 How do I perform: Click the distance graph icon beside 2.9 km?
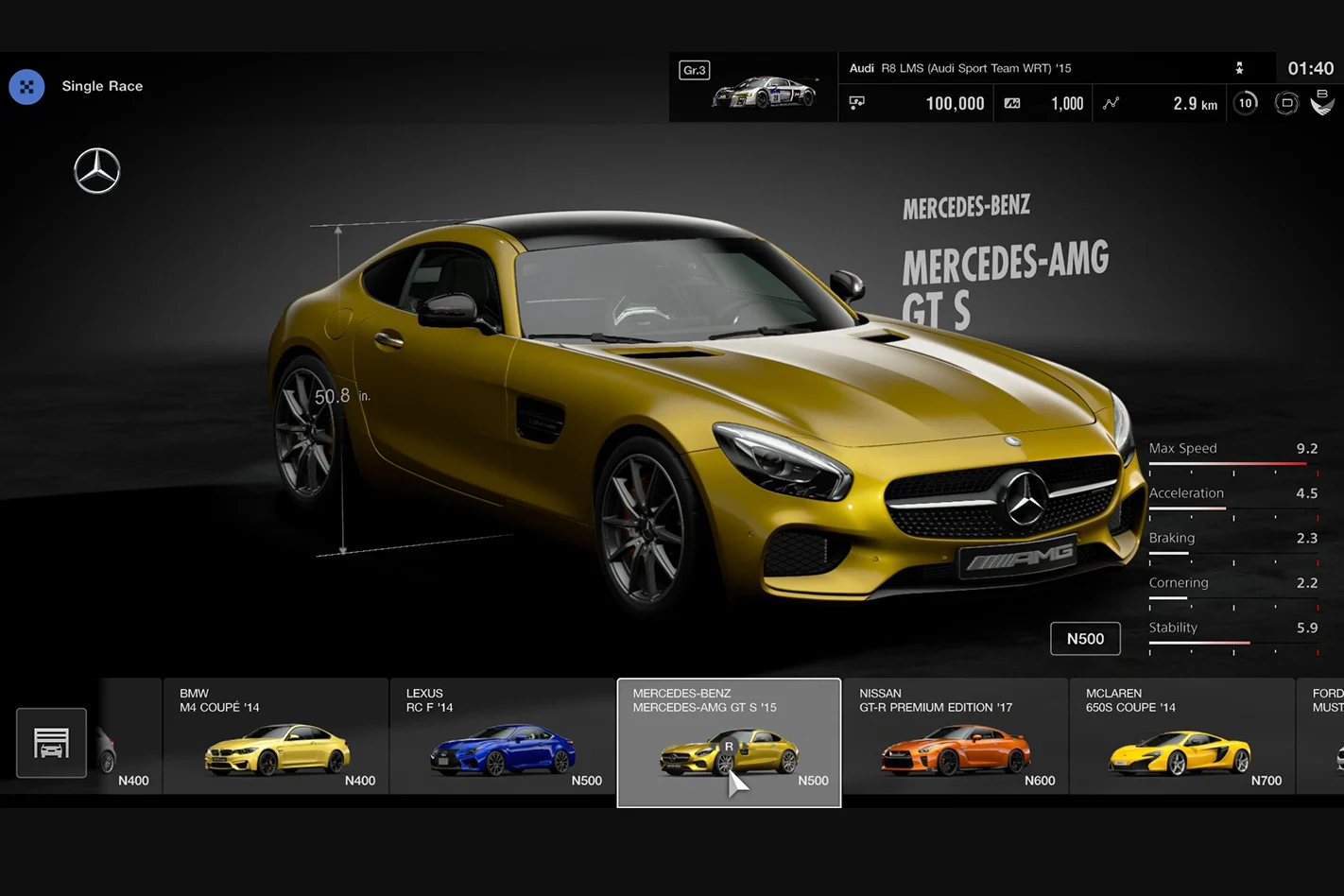pos(1111,103)
